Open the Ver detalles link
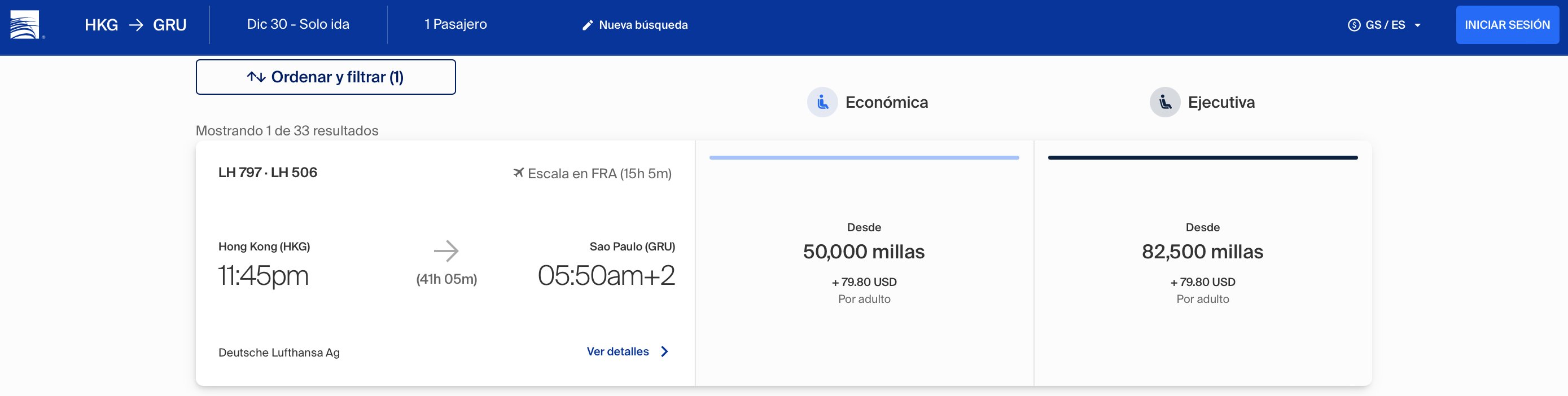Screen dimensions: 1568x396 618,351
